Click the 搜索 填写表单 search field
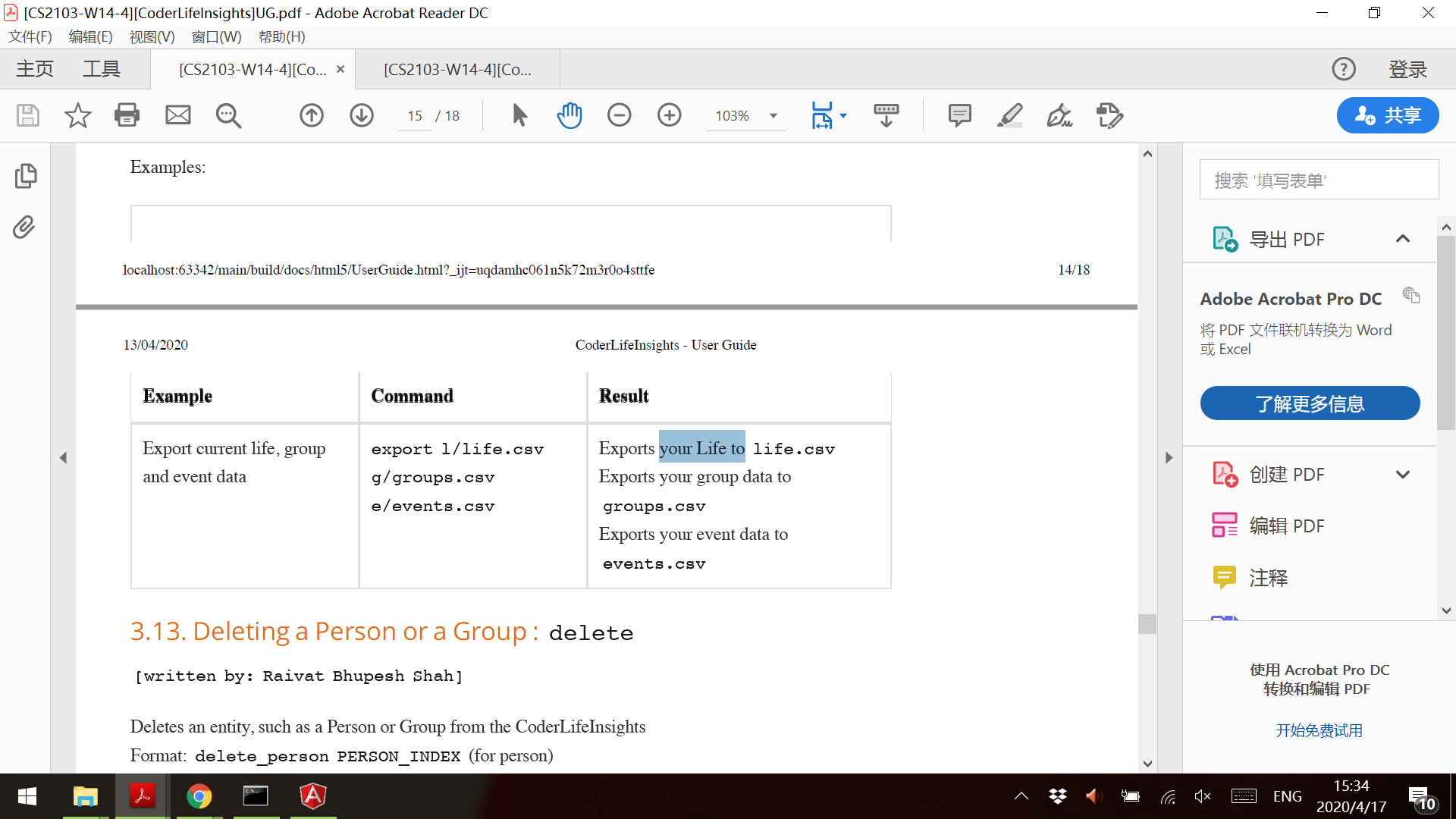The height and width of the screenshot is (819, 1456). pos(1319,180)
